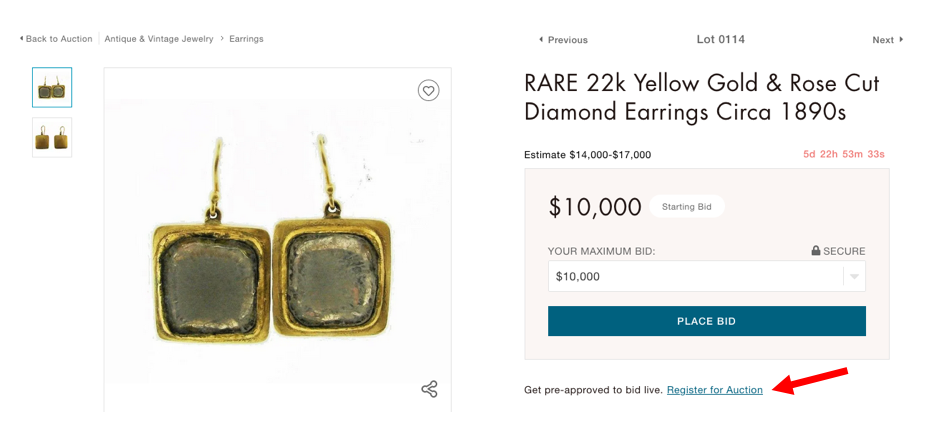The width and height of the screenshot is (940, 423).
Task: Navigate to Previous lot
Action: click(x=567, y=40)
